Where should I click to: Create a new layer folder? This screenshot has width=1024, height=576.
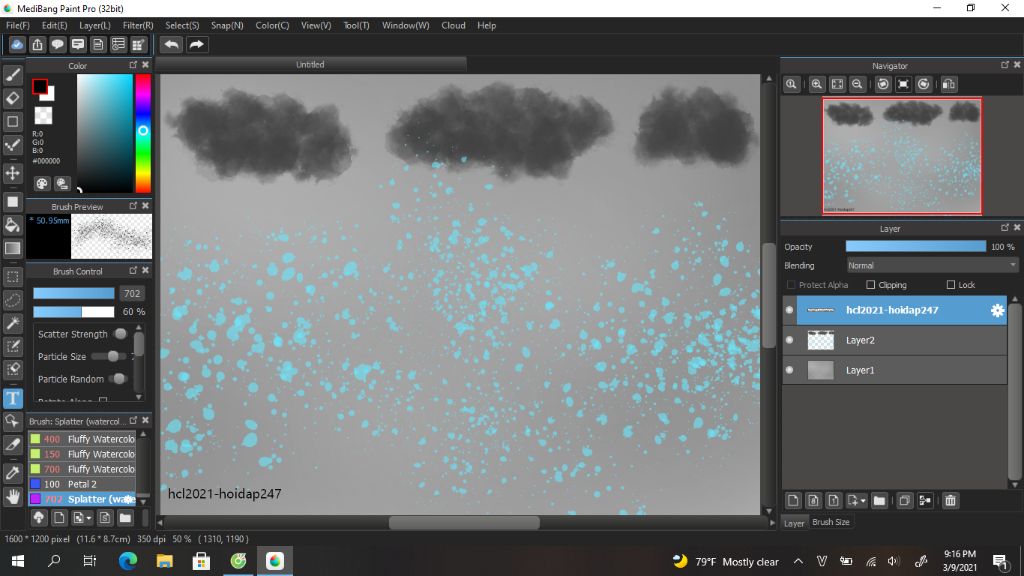[x=880, y=501]
